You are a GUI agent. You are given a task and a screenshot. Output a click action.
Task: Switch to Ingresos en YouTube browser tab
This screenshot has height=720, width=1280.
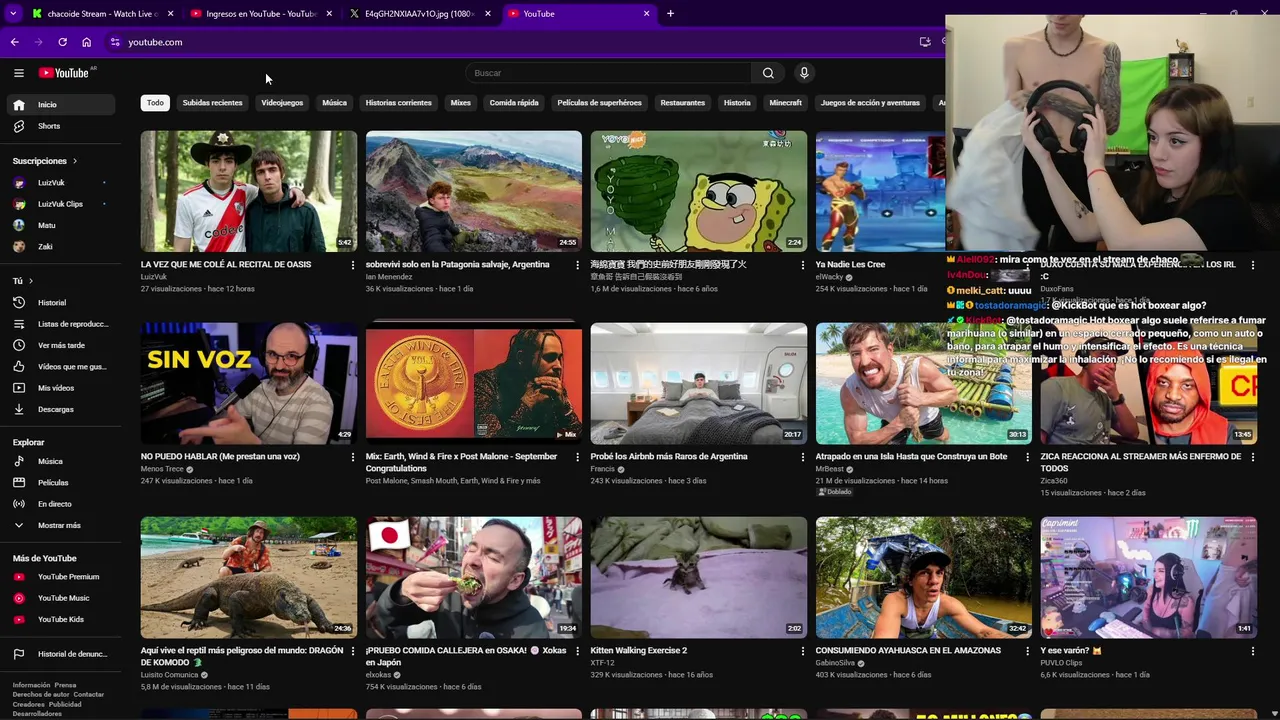(x=262, y=14)
